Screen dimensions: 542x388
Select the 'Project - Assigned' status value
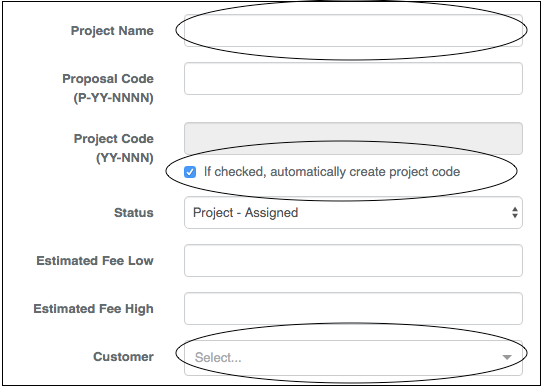[x=245, y=212]
